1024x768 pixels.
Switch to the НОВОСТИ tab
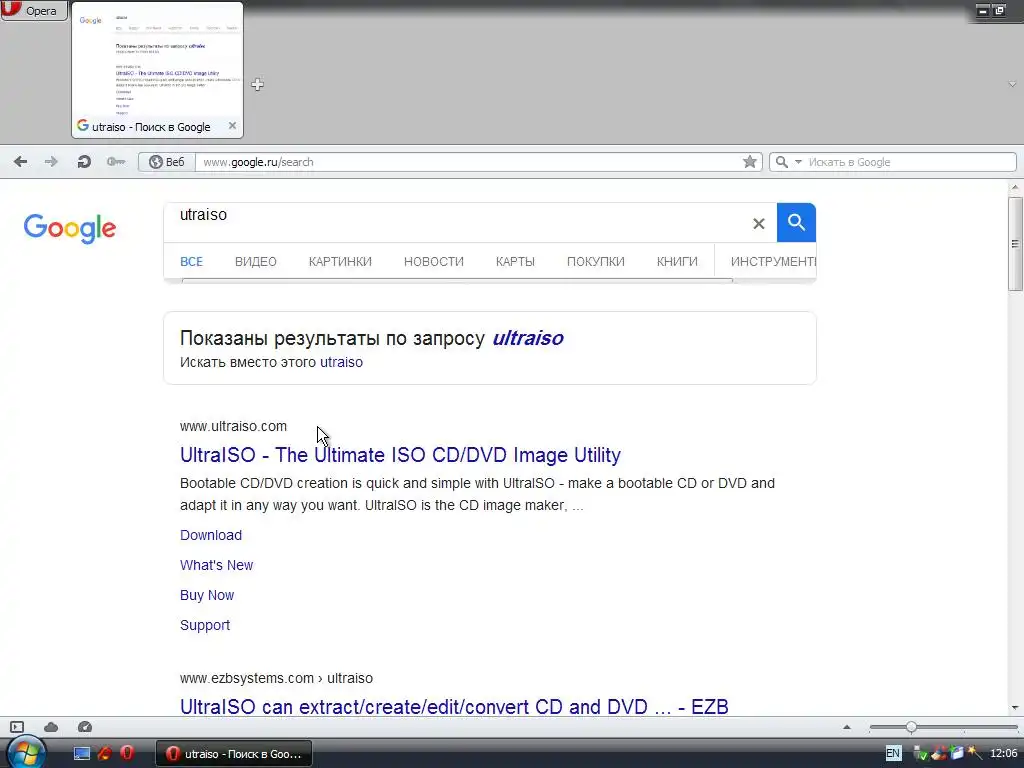[x=434, y=262]
